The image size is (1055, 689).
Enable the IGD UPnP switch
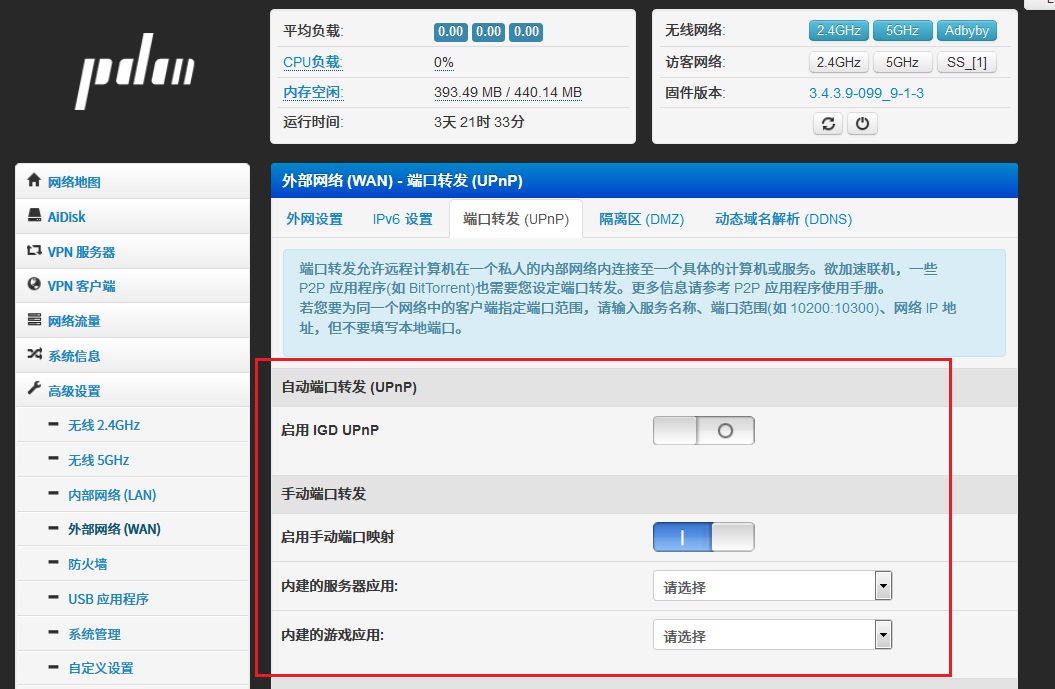[703, 431]
